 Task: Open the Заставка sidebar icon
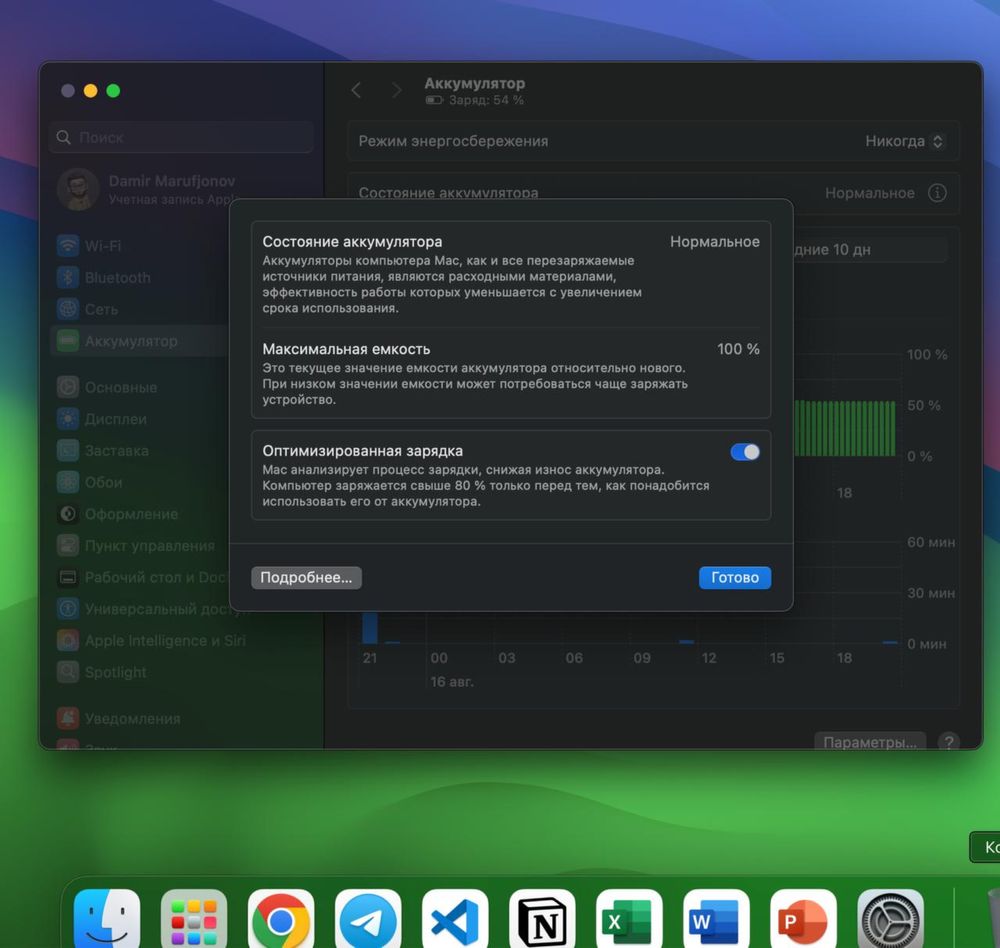[68, 450]
